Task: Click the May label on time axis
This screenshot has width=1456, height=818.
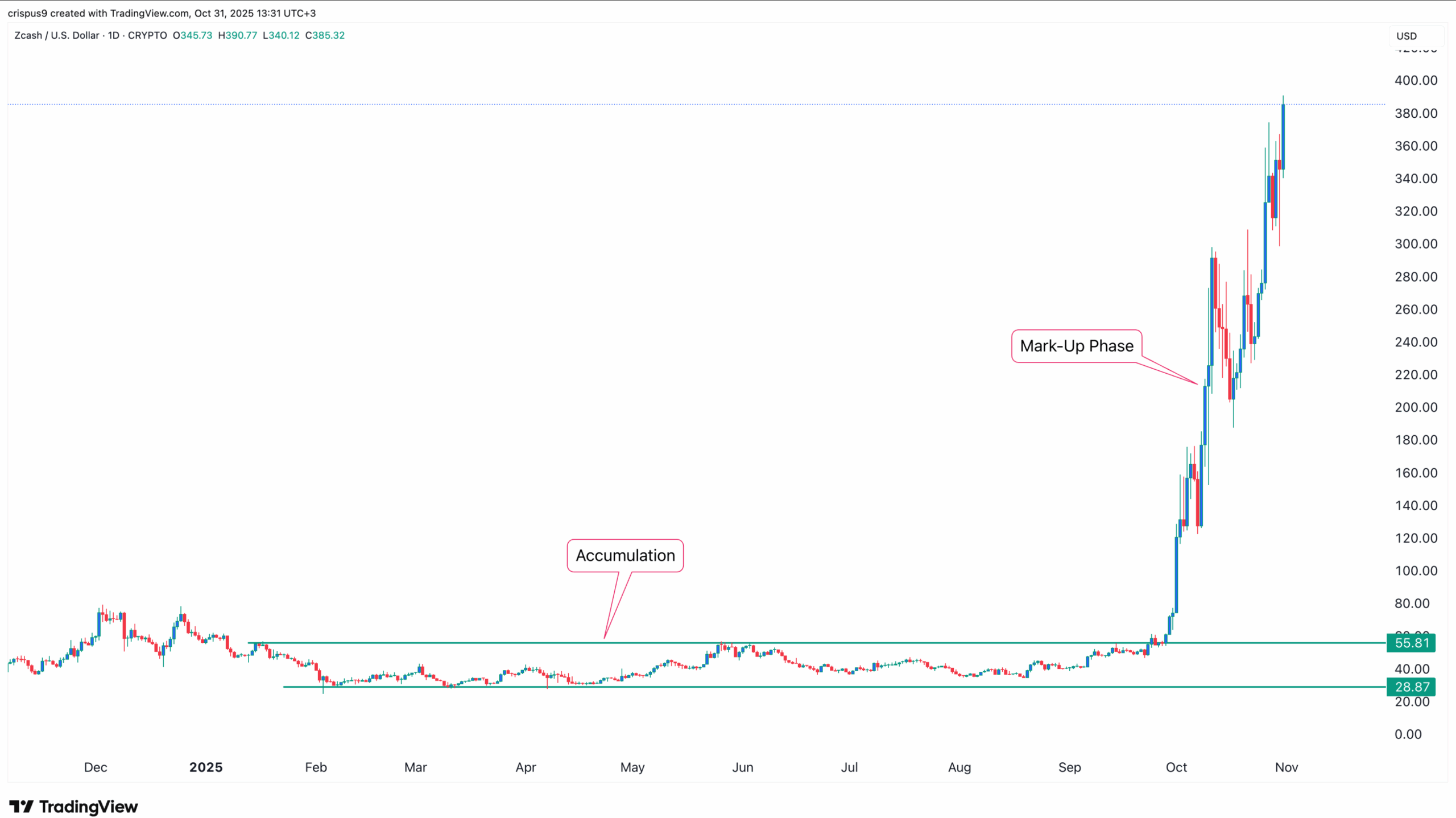Action: 632,767
